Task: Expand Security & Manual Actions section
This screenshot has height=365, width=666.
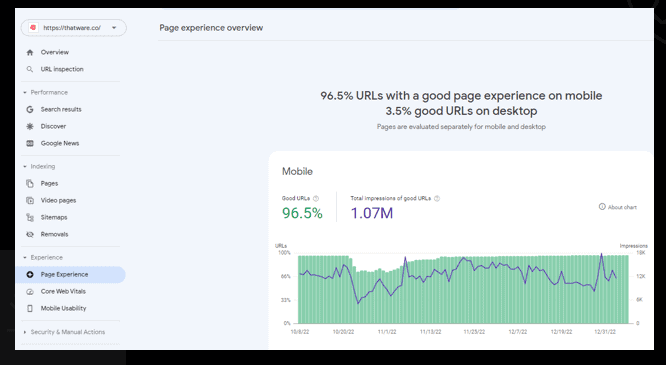Action: tap(25, 332)
